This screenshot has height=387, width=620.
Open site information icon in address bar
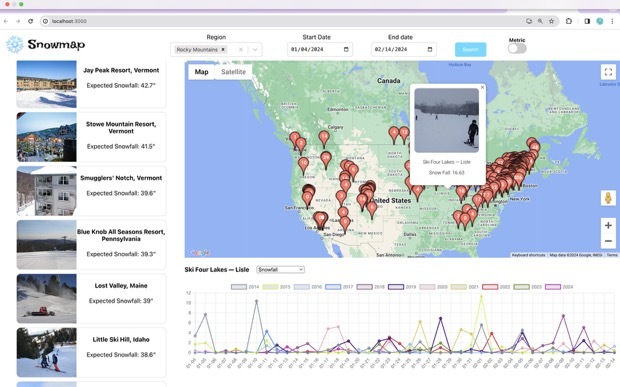click(x=45, y=21)
